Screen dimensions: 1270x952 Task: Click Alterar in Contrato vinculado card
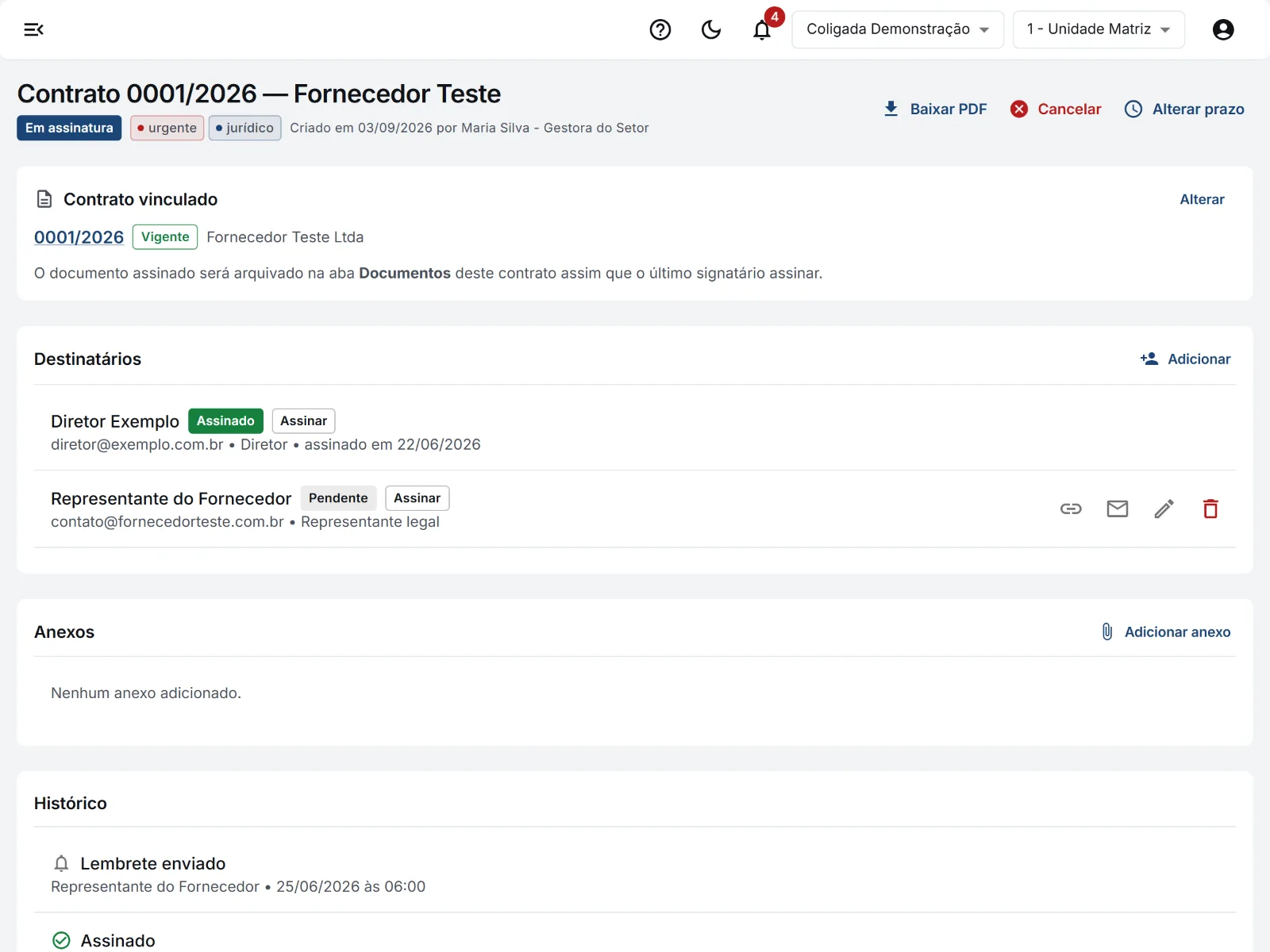[x=1202, y=199]
